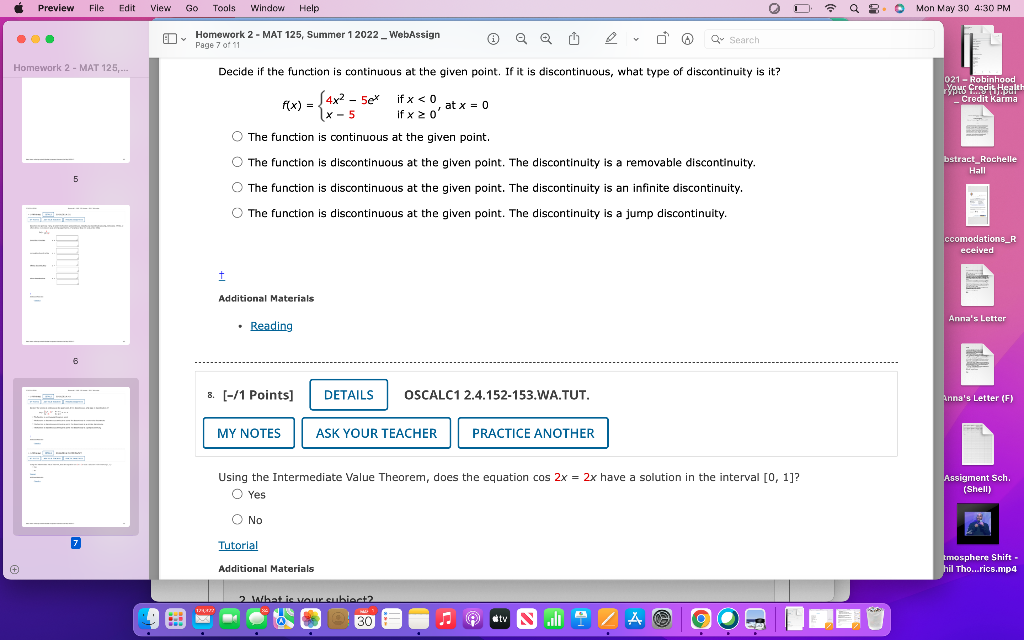
Task: Open the Reading link
Action: (x=271, y=326)
